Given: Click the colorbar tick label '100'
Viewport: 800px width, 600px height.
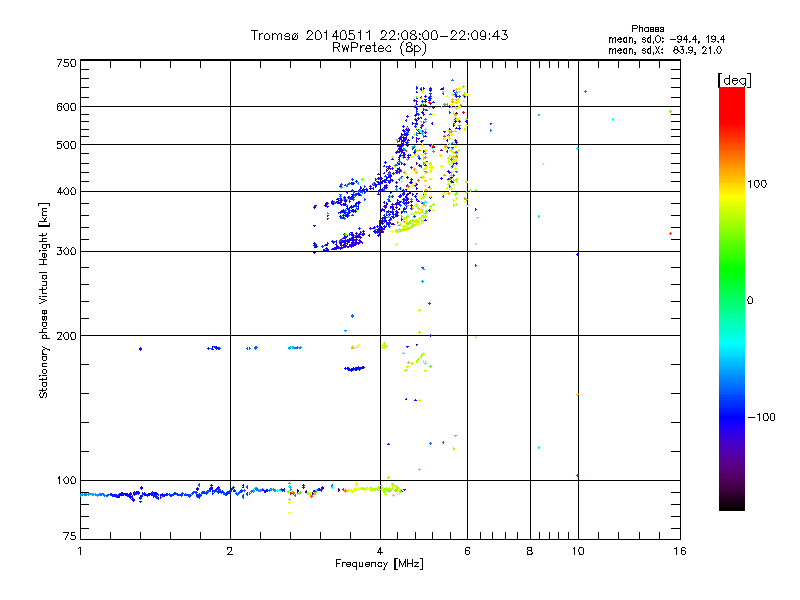Looking at the screenshot, I should 757,184.
